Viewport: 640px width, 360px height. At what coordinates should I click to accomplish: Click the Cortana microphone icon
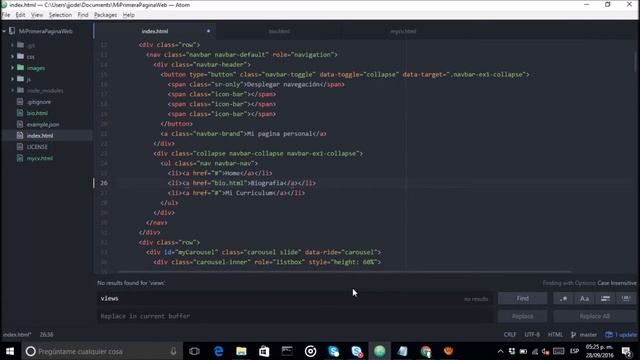pyautogui.click(x=173, y=351)
